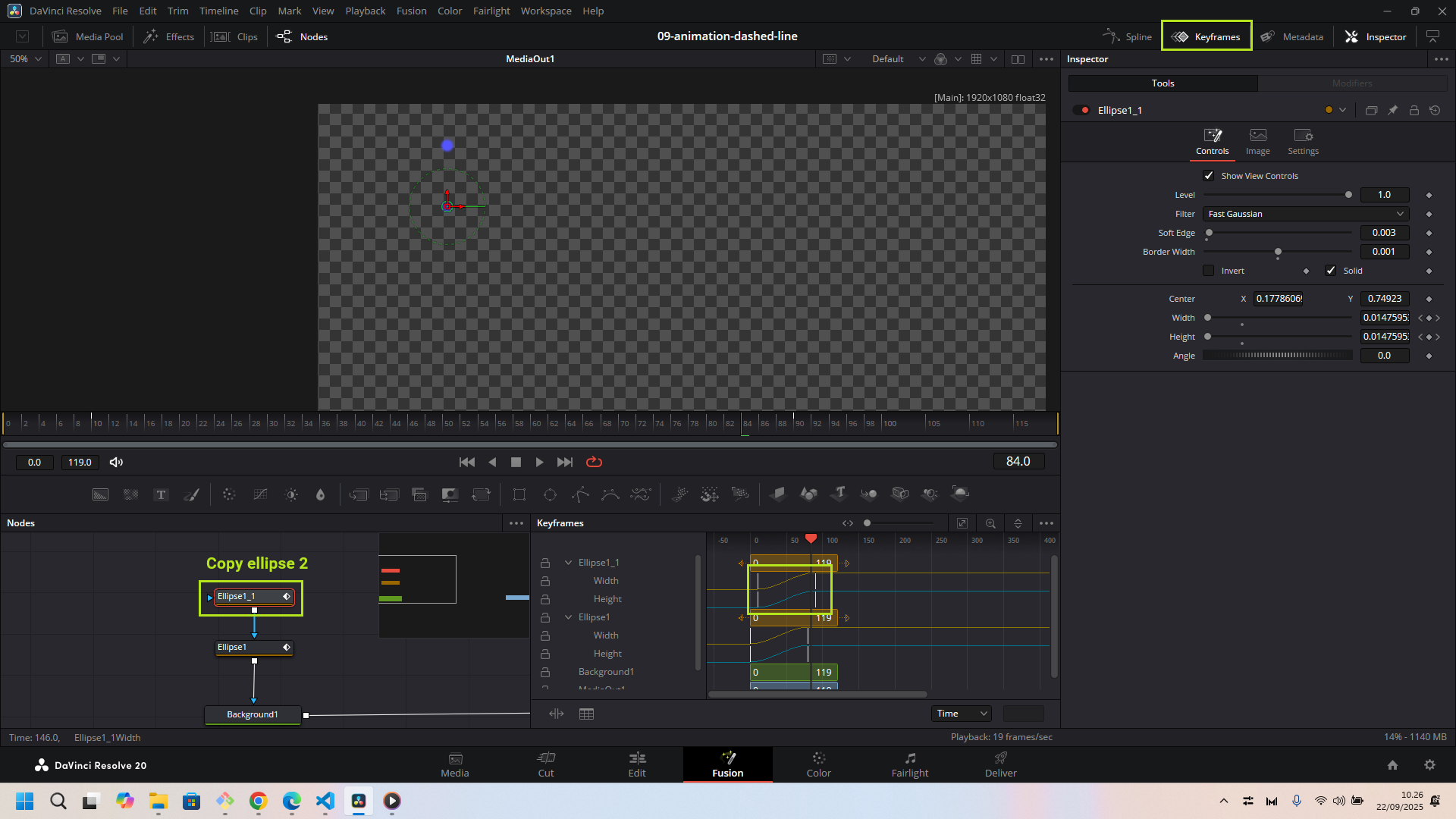Add an Ellipse mask from the toolbar
Viewport: 1456px width, 819px height.
click(550, 495)
